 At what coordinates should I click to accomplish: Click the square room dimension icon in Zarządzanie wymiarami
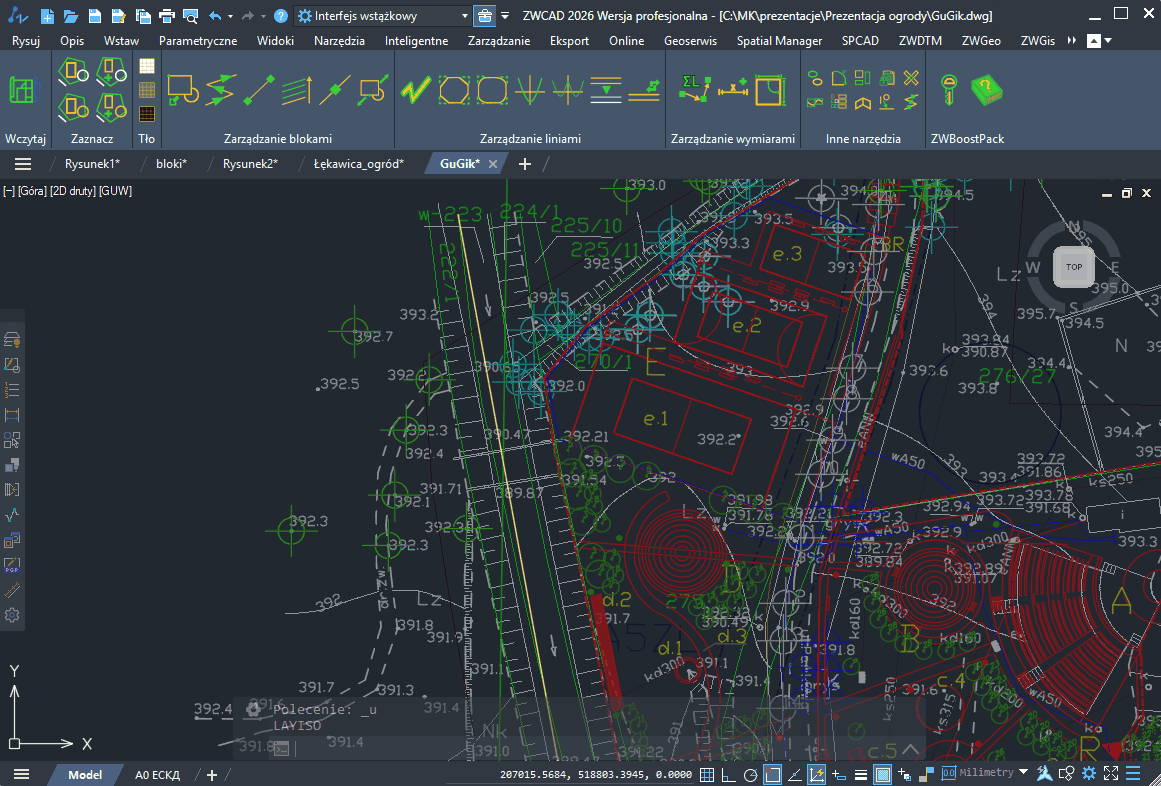click(x=770, y=90)
